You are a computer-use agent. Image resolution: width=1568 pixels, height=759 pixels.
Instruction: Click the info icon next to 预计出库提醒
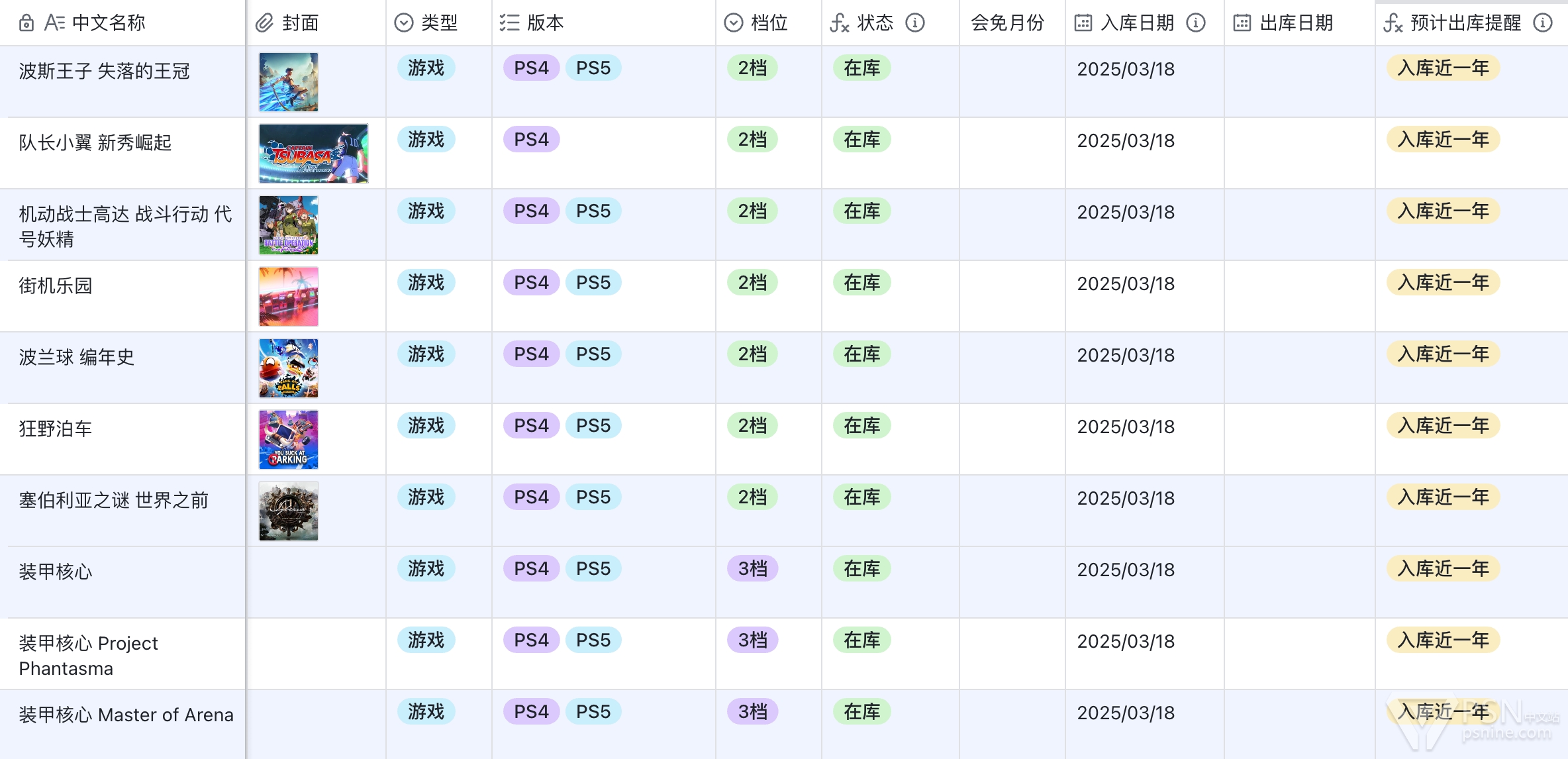[1543, 23]
